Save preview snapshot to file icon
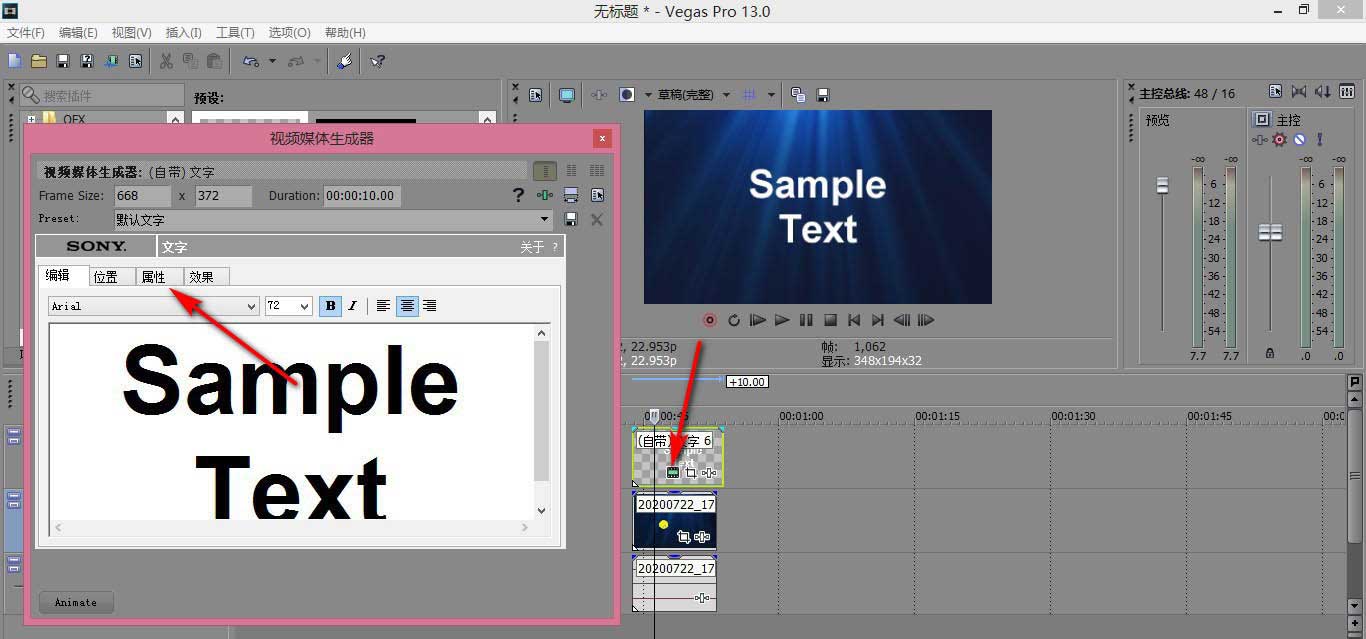This screenshot has width=1366, height=639. [x=823, y=95]
